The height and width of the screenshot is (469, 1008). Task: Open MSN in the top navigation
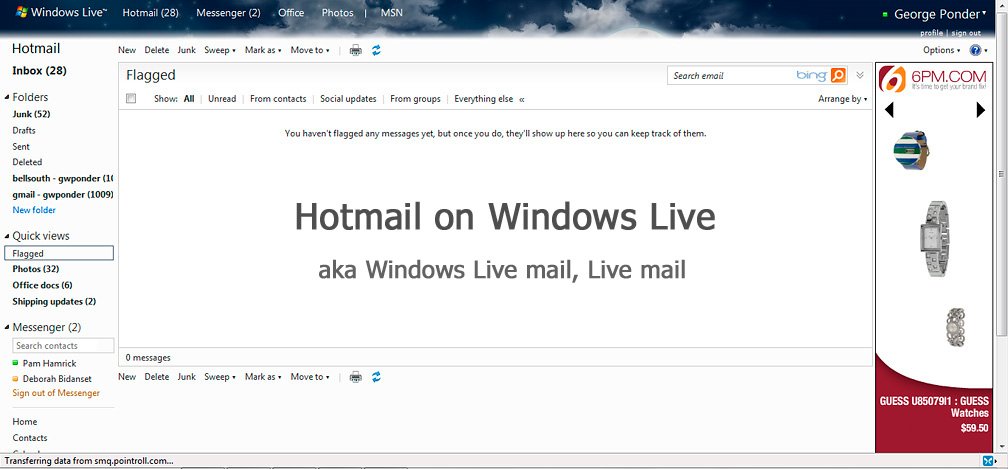[392, 12]
